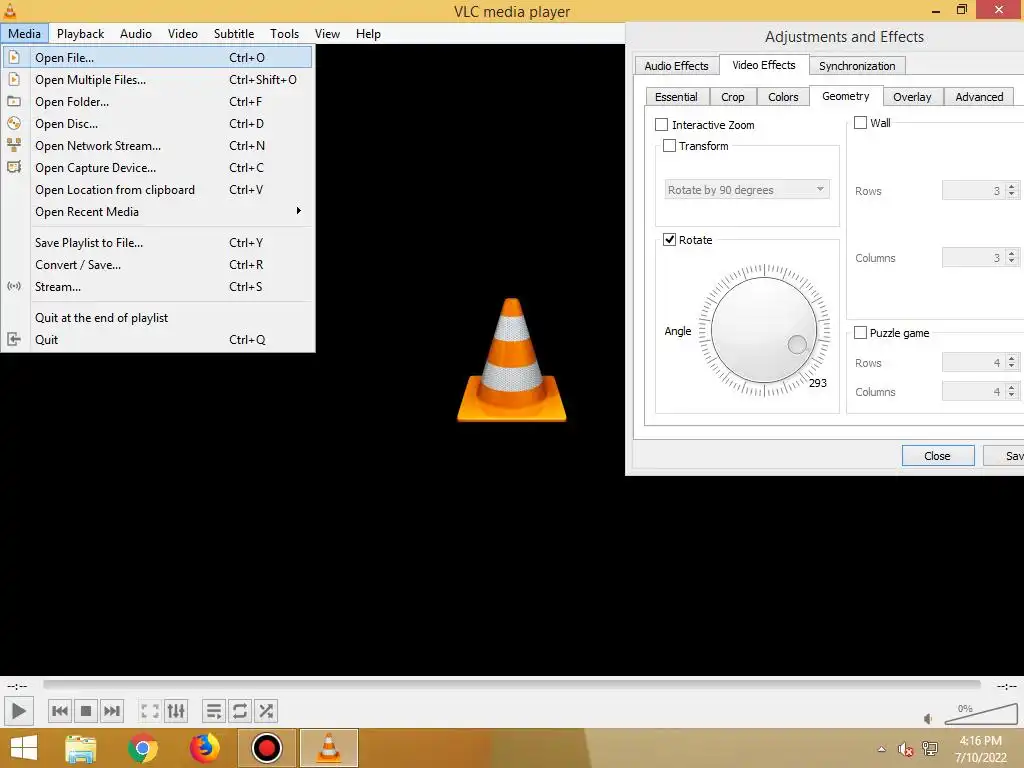Image resolution: width=1024 pixels, height=768 pixels.
Task: Enable the Interactive Zoom checkbox
Action: (662, 125)
